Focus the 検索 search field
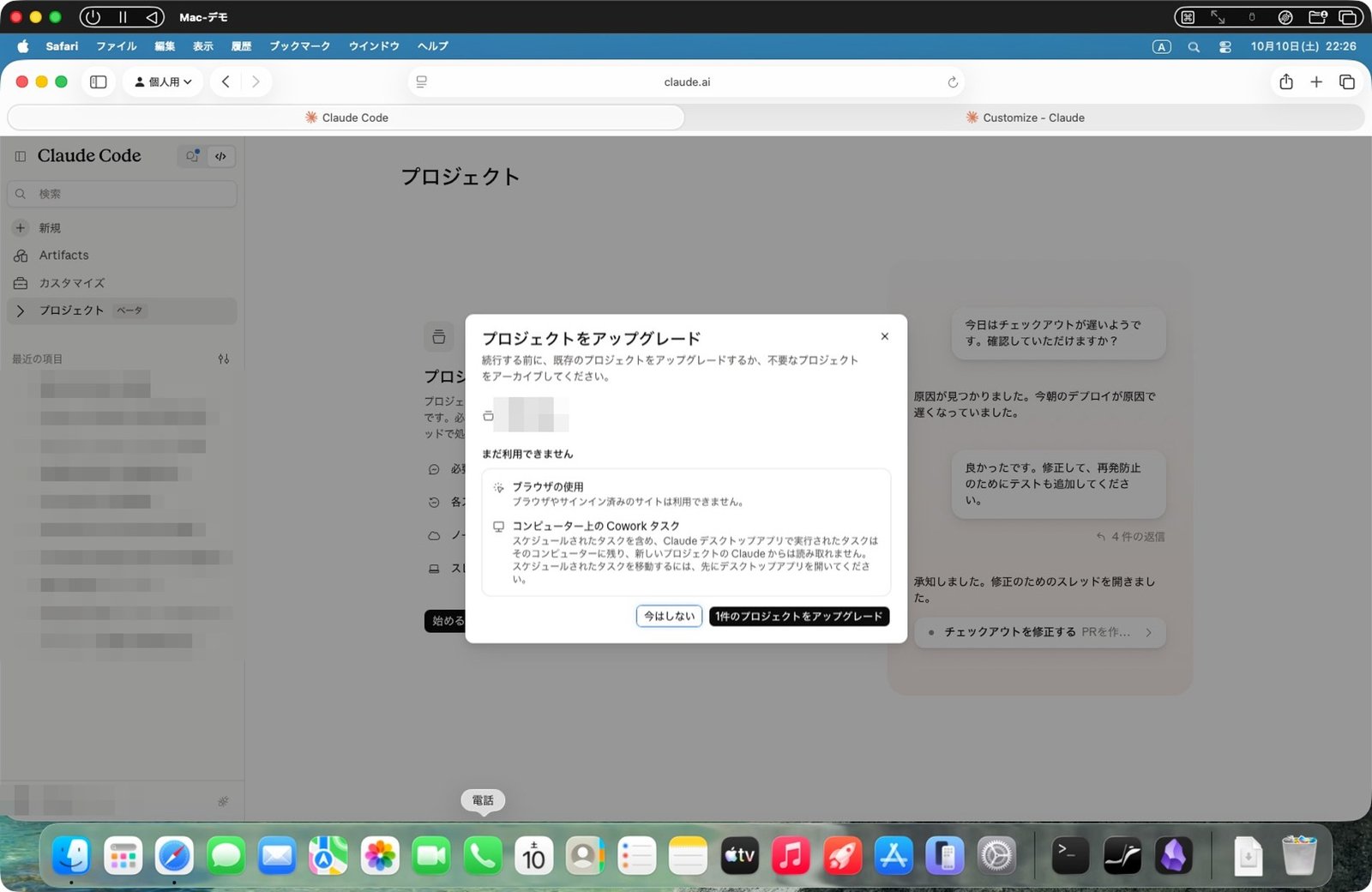The height and width of the screenshot is (892, 1372). [122, 194]
